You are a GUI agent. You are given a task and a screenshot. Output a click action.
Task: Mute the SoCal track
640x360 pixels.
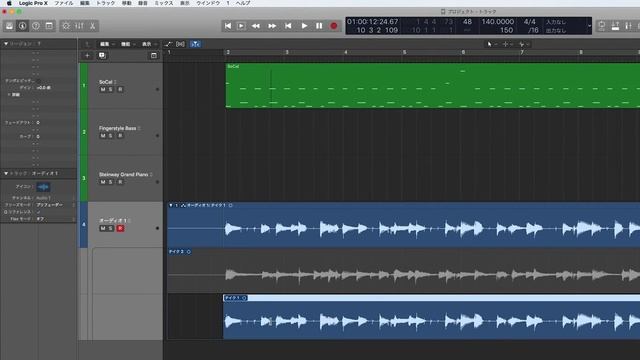[x=103, y=89]
